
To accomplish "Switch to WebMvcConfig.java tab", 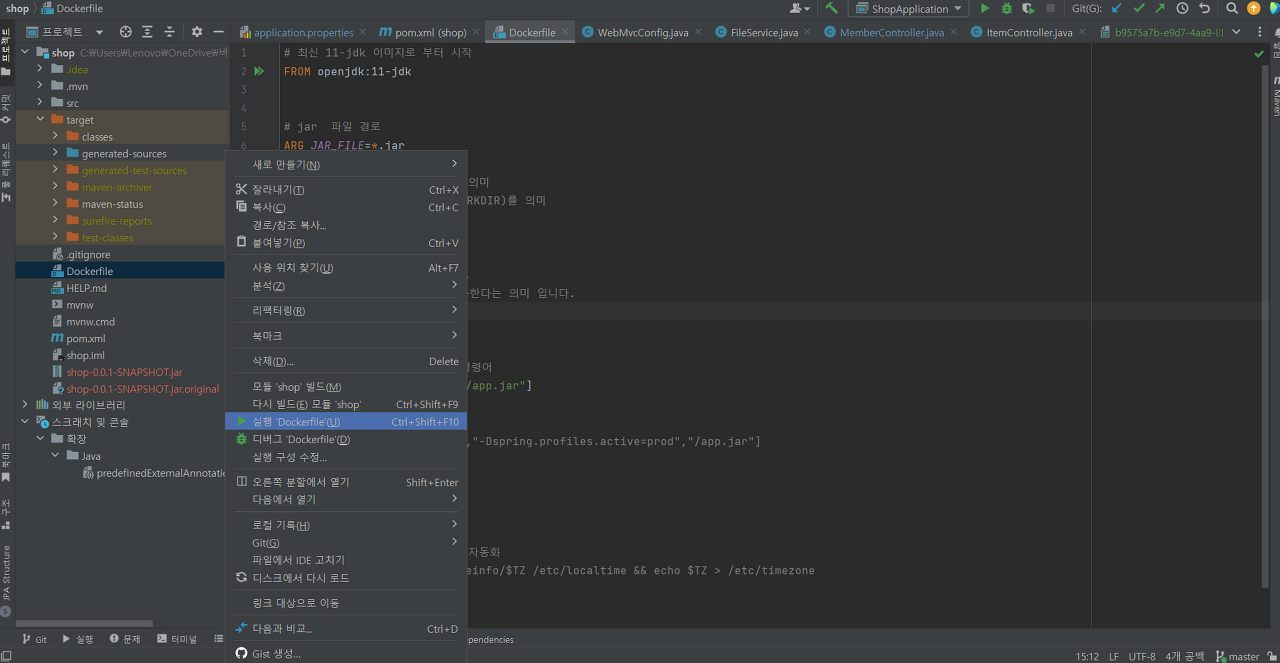I will point(642,32).
